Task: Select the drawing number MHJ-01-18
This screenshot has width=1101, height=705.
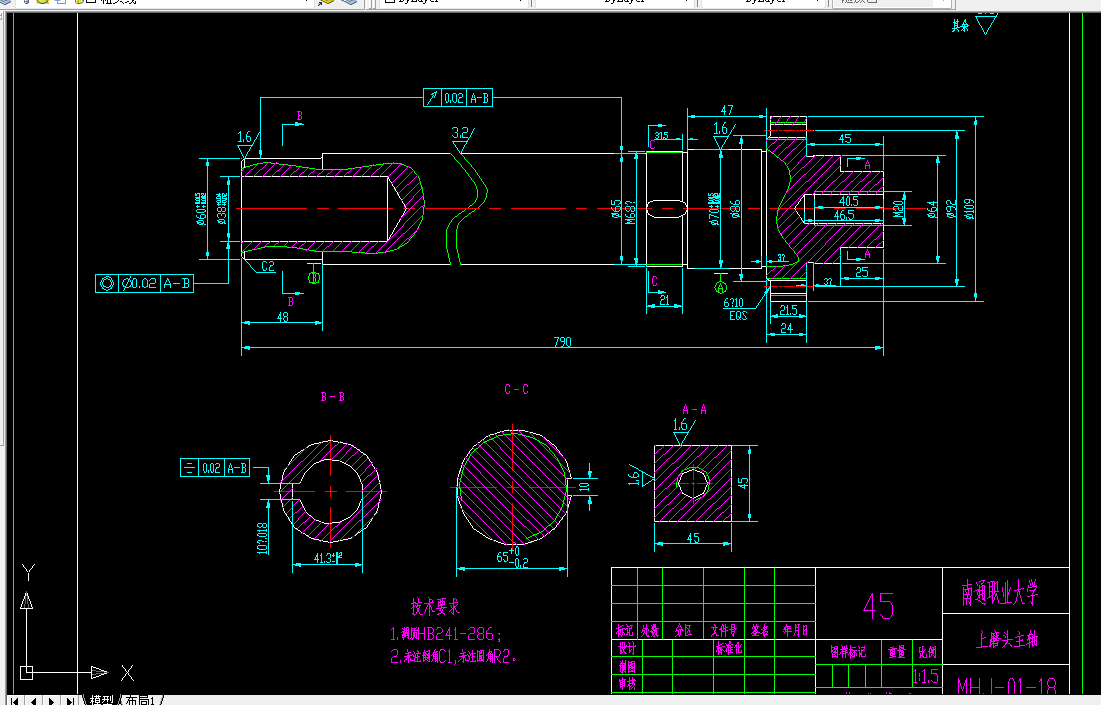Action: pos(1006,685)
